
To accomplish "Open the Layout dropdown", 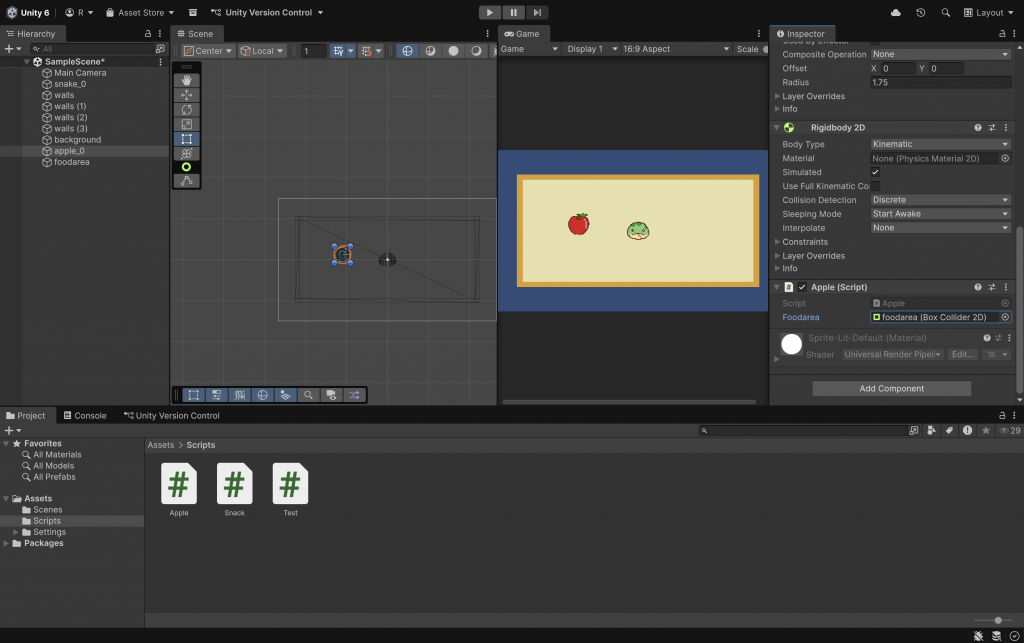I will click(x=989, y=12).
